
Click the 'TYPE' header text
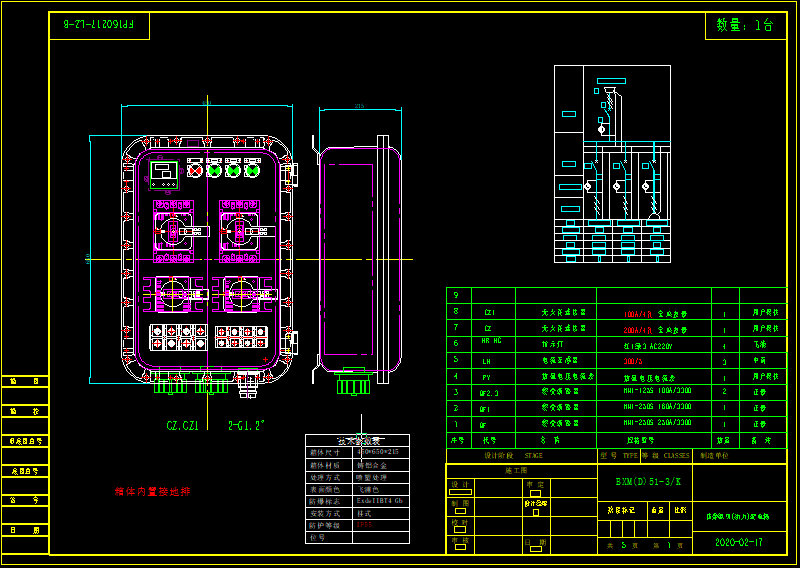point(630,456)
